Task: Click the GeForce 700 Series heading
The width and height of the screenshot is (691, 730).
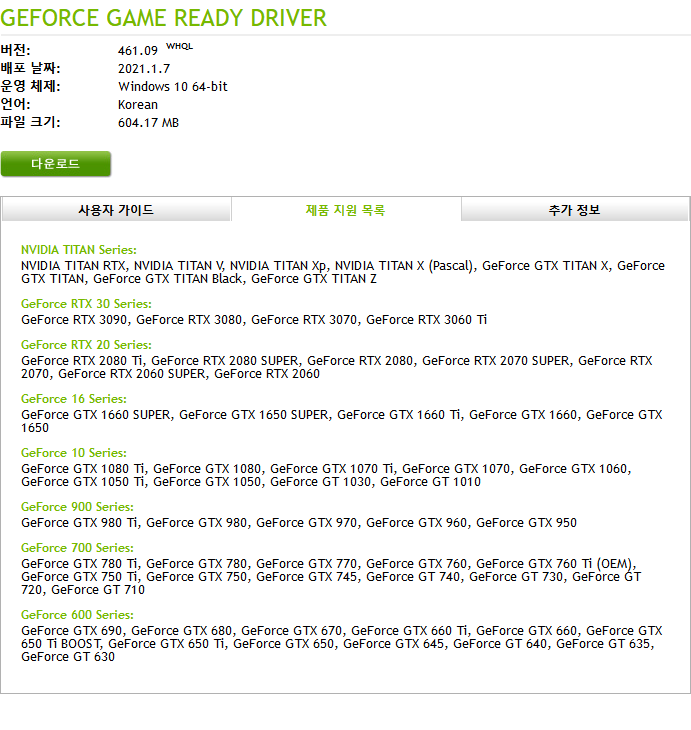Action: coord(77,548)
